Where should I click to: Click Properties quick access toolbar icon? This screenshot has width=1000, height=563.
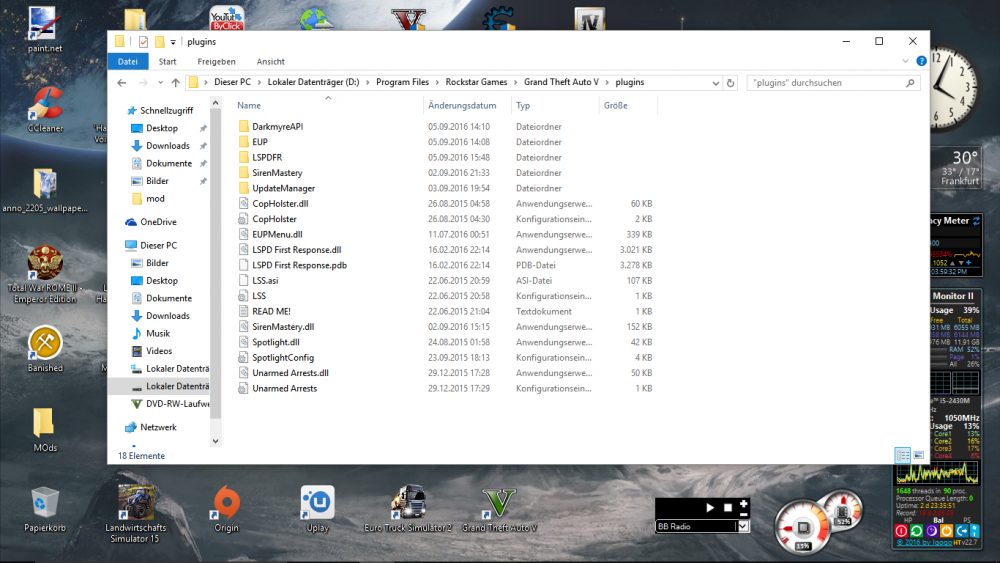143,42
